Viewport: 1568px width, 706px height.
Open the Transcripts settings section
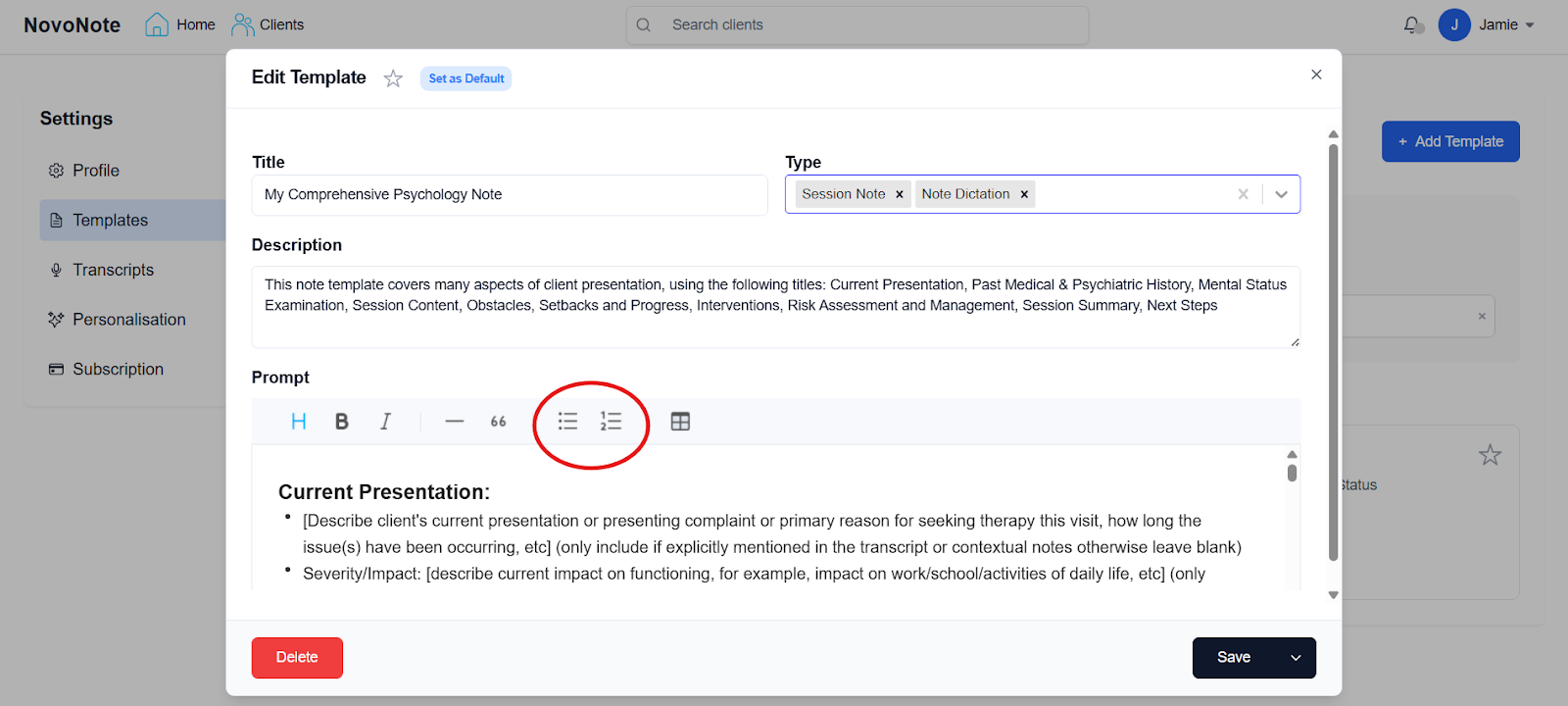pos(113,270)
